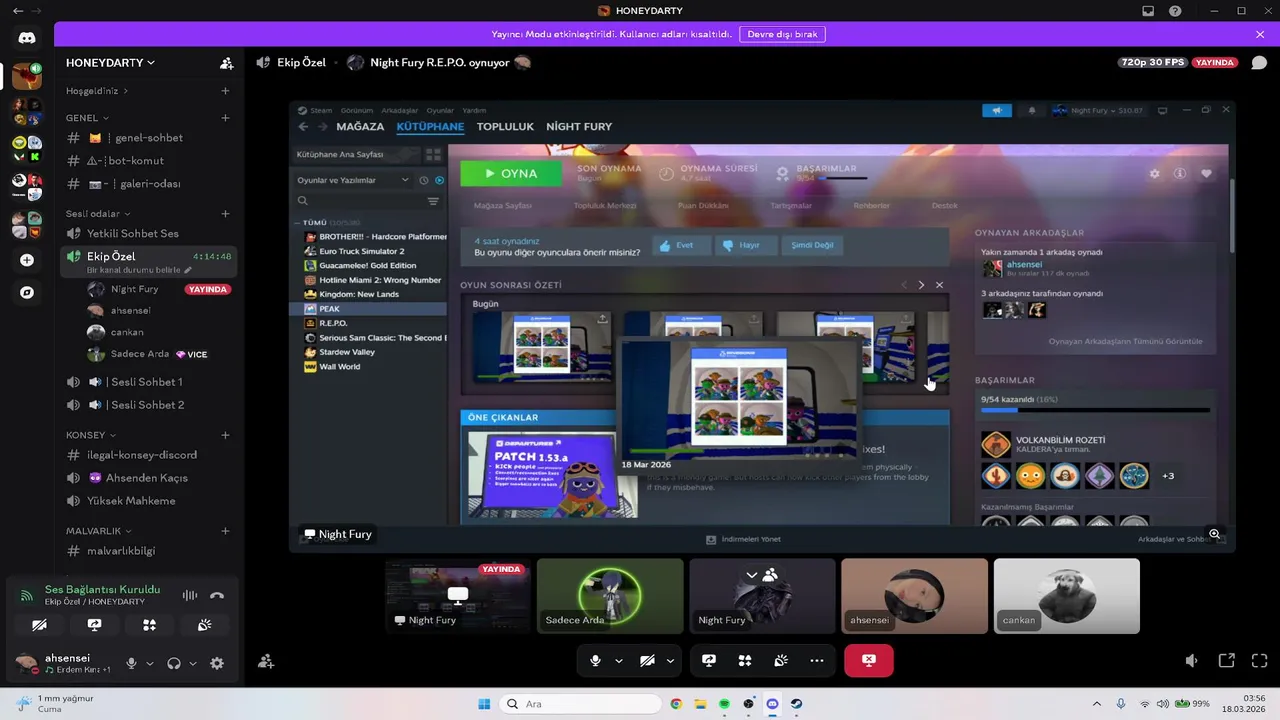The image size is (1280, 720).
Task: Pop out the stream window
Action: pyautogui.click(x=1226, y=661)
